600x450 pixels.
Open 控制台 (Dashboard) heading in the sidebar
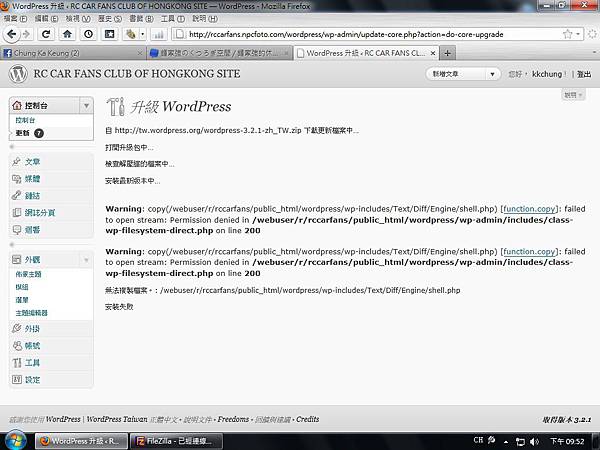point(36,106)
